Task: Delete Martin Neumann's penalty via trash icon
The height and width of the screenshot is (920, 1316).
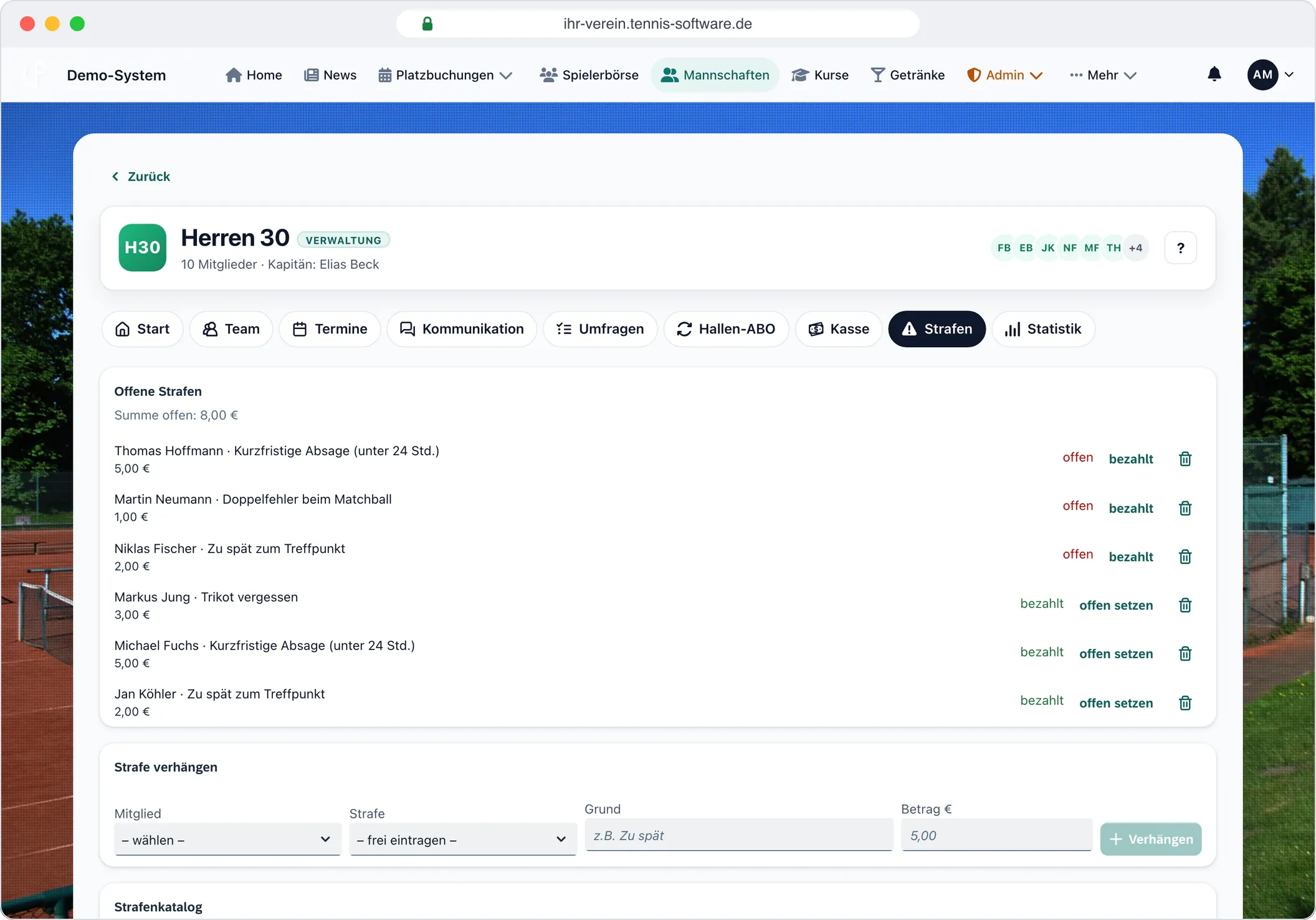Action: (x=1185, y=508)
